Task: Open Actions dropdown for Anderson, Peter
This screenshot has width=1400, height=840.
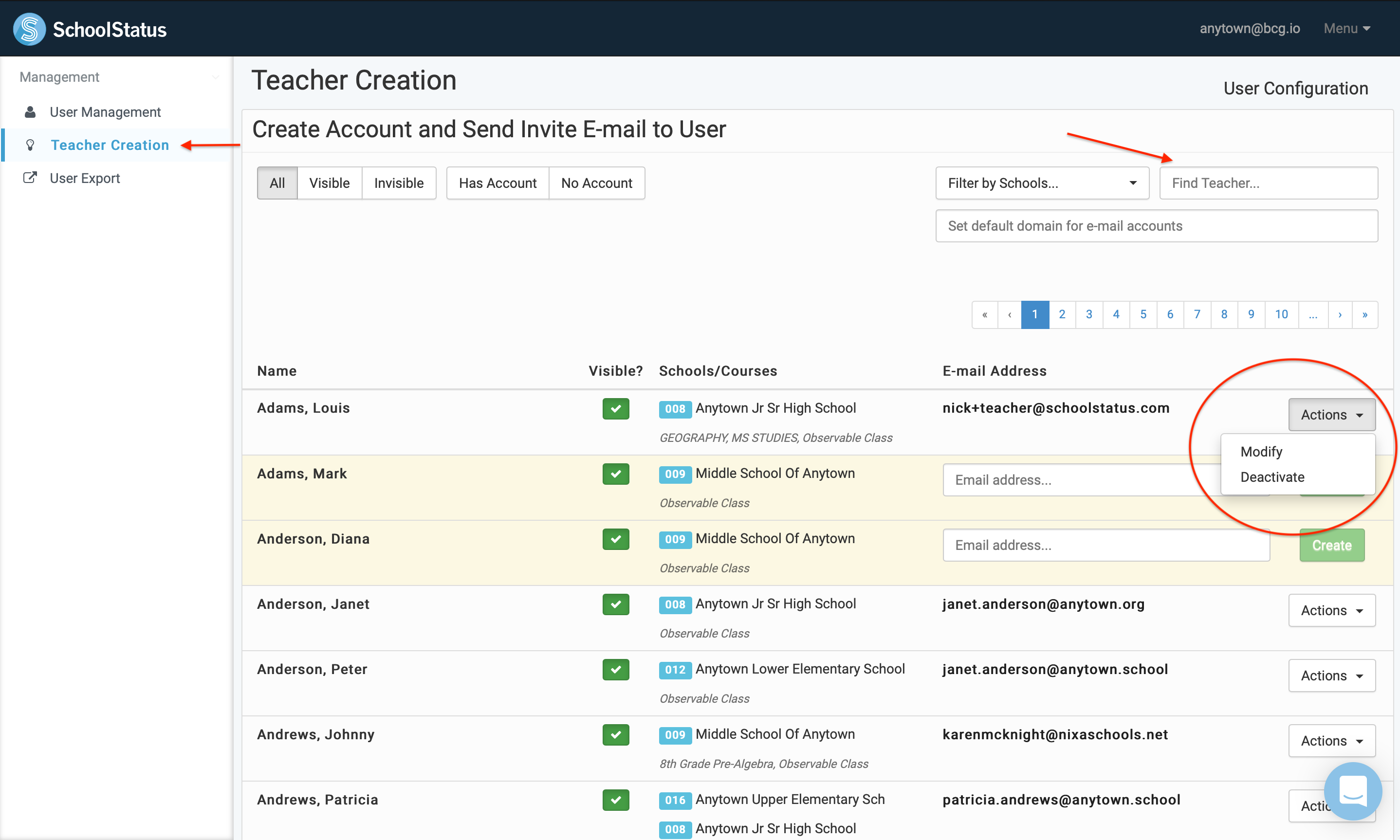Action: 1331,676
